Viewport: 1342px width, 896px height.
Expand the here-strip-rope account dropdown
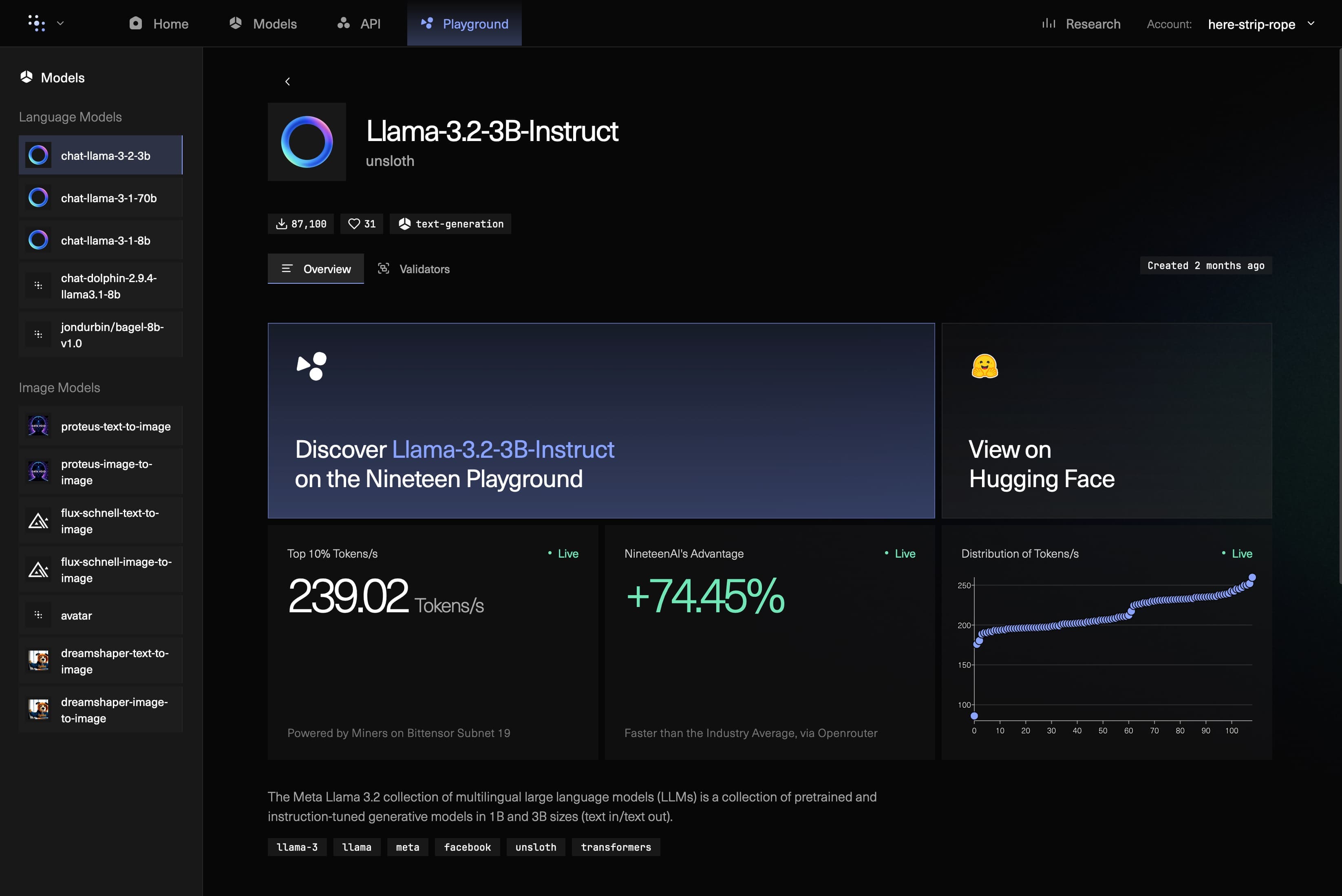click(x=1262, y=24)
